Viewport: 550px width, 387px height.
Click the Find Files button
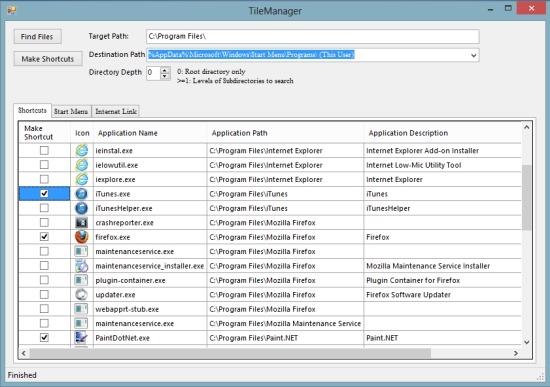click(x=37, y=36)
